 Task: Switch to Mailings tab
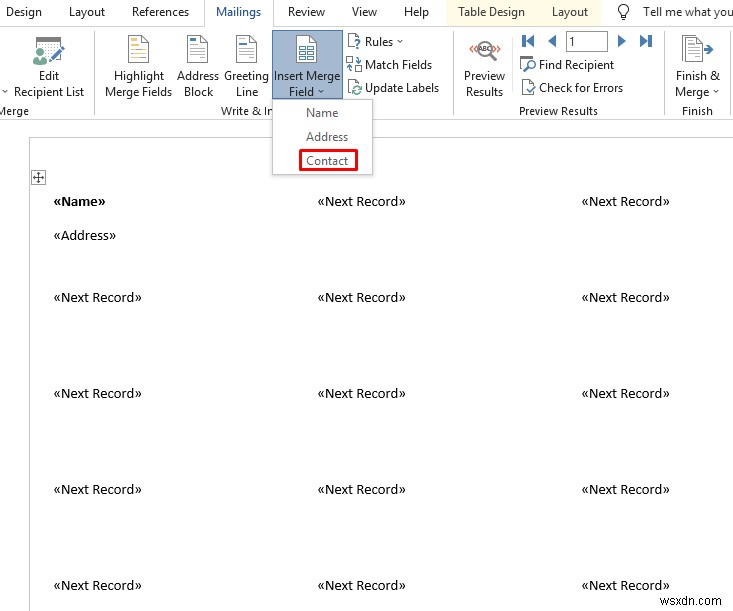[238, 12]
